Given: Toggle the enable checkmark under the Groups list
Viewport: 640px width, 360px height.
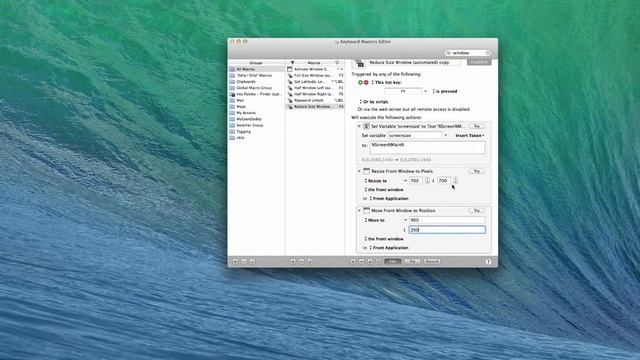Looking at the screenshot, I should [252, 261].
